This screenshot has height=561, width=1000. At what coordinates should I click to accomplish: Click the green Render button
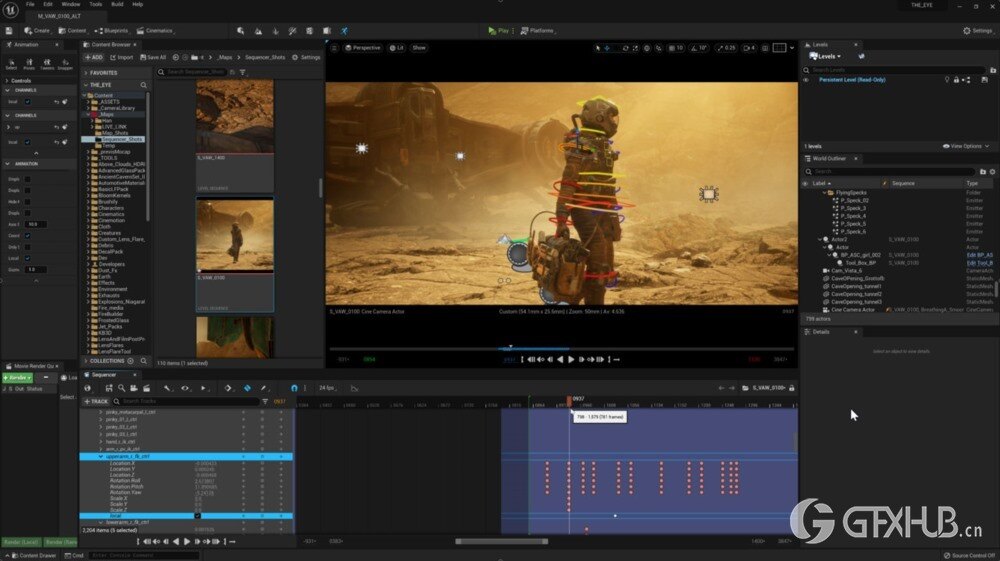pyautogui.click(x=17, y=377)
